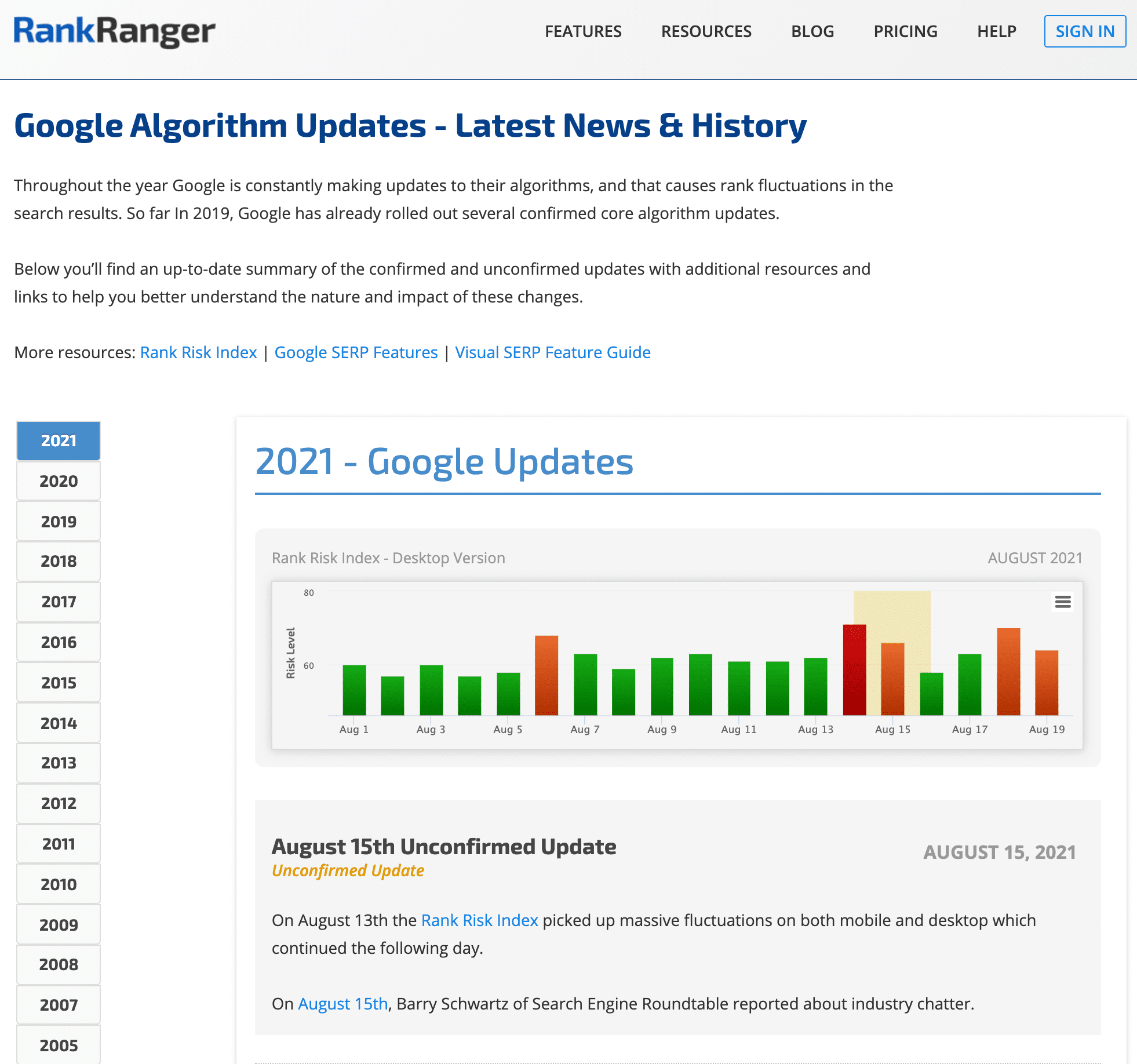Open the PRICING page
The height and width of the screenshot is (1064, 1137).
905,31
